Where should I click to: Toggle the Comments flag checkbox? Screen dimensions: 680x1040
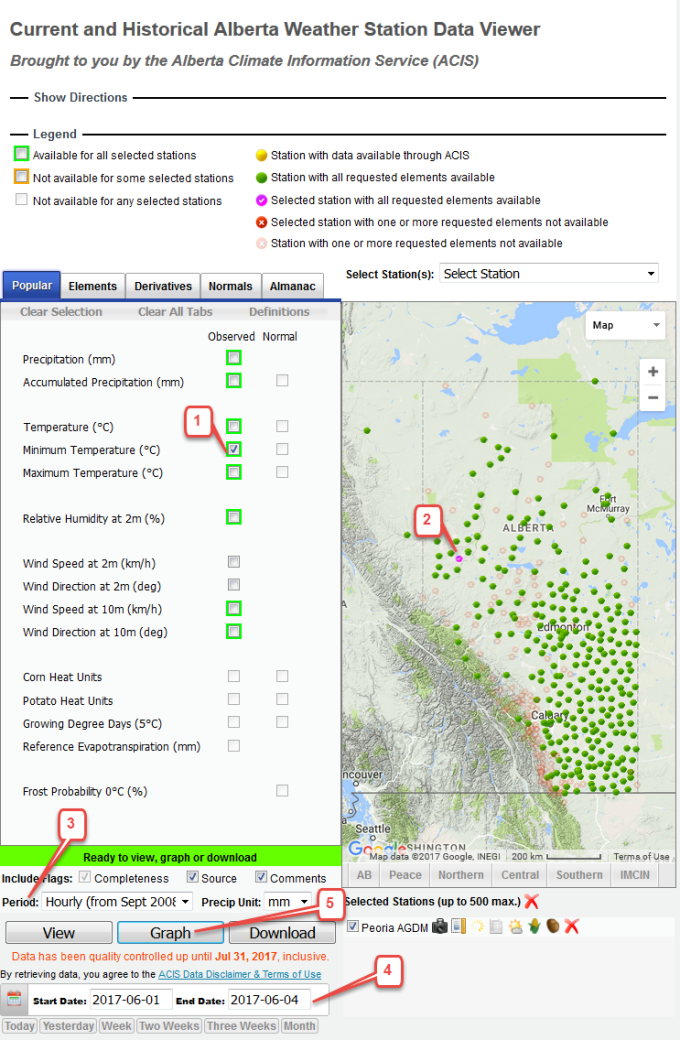click(x=261, y=877)
